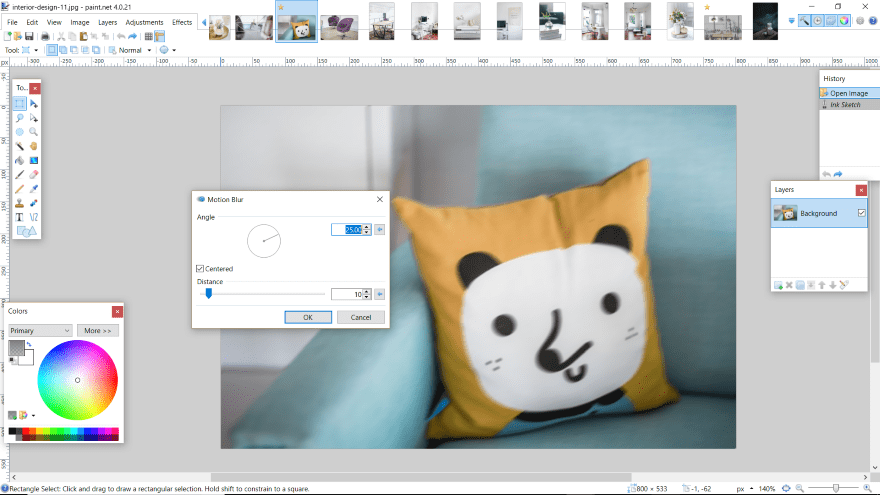This screenshot has height=495, width=880.
Task: Select the Text tool in toolbox
Action: 19,216
